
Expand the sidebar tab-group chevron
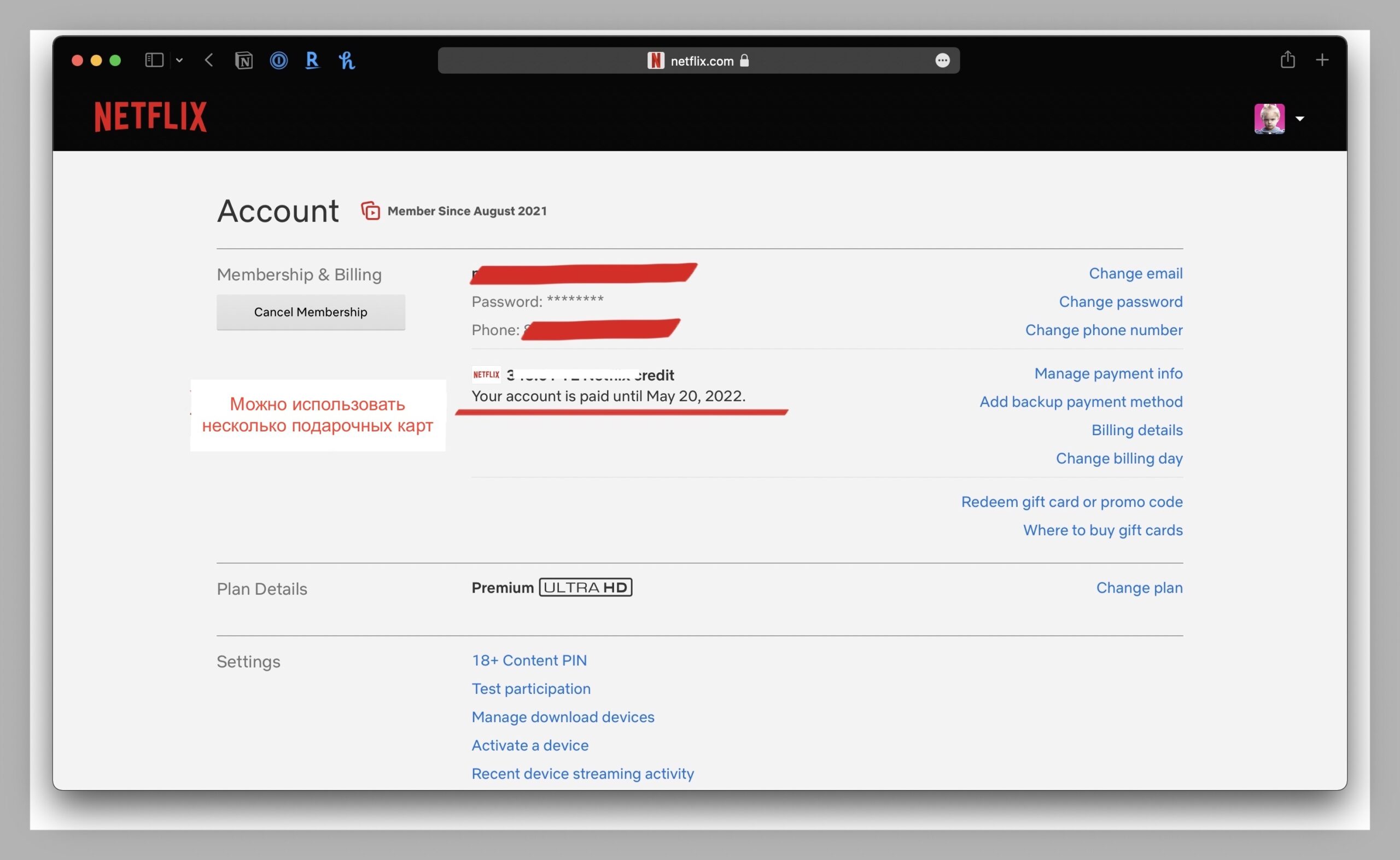[x=179, y=60]
